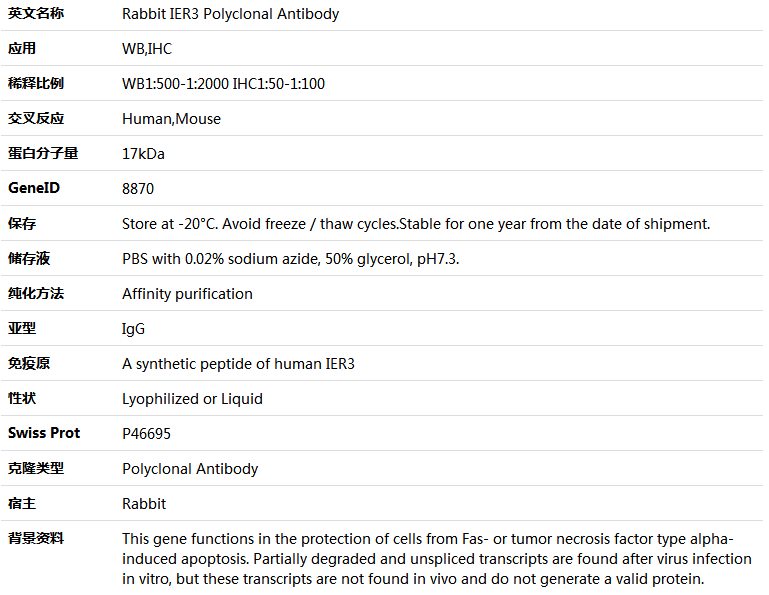
Task: Click the "Affinity purification" value
Action: click(x=187, y=294)
